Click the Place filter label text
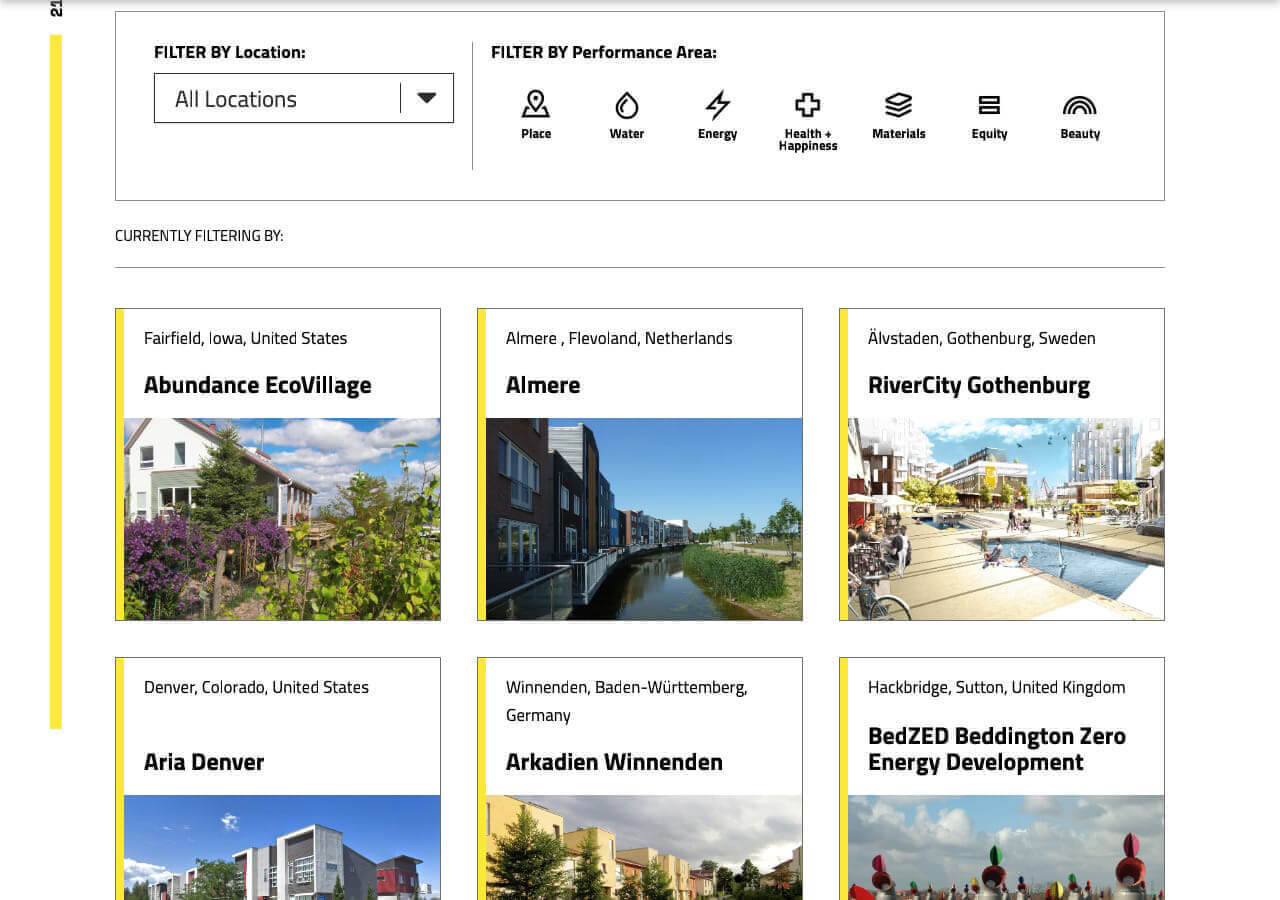Viewport: 1280px width, 900px height. tap(536, 134)
